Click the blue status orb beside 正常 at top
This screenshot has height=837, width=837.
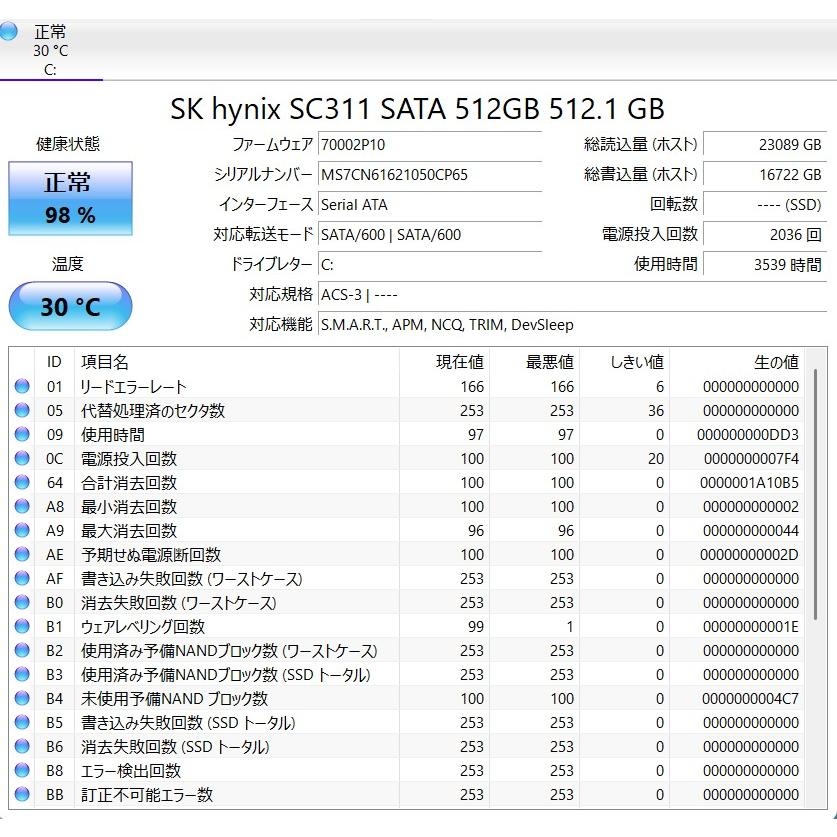7,31
